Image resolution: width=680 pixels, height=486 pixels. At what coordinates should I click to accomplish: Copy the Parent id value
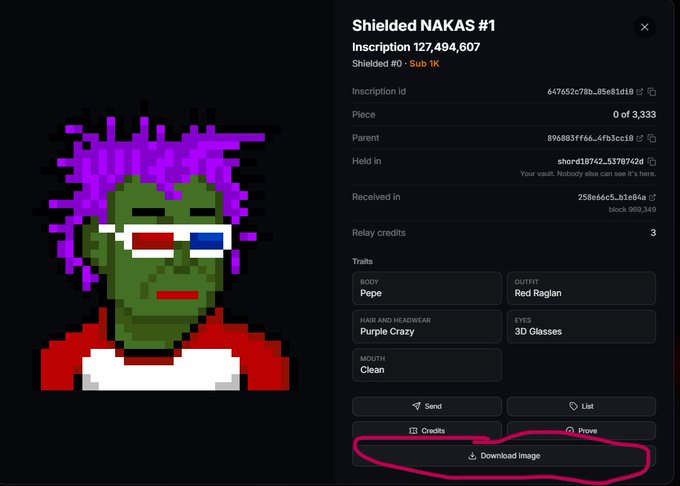pyautogui.click(x=651, y=138)
